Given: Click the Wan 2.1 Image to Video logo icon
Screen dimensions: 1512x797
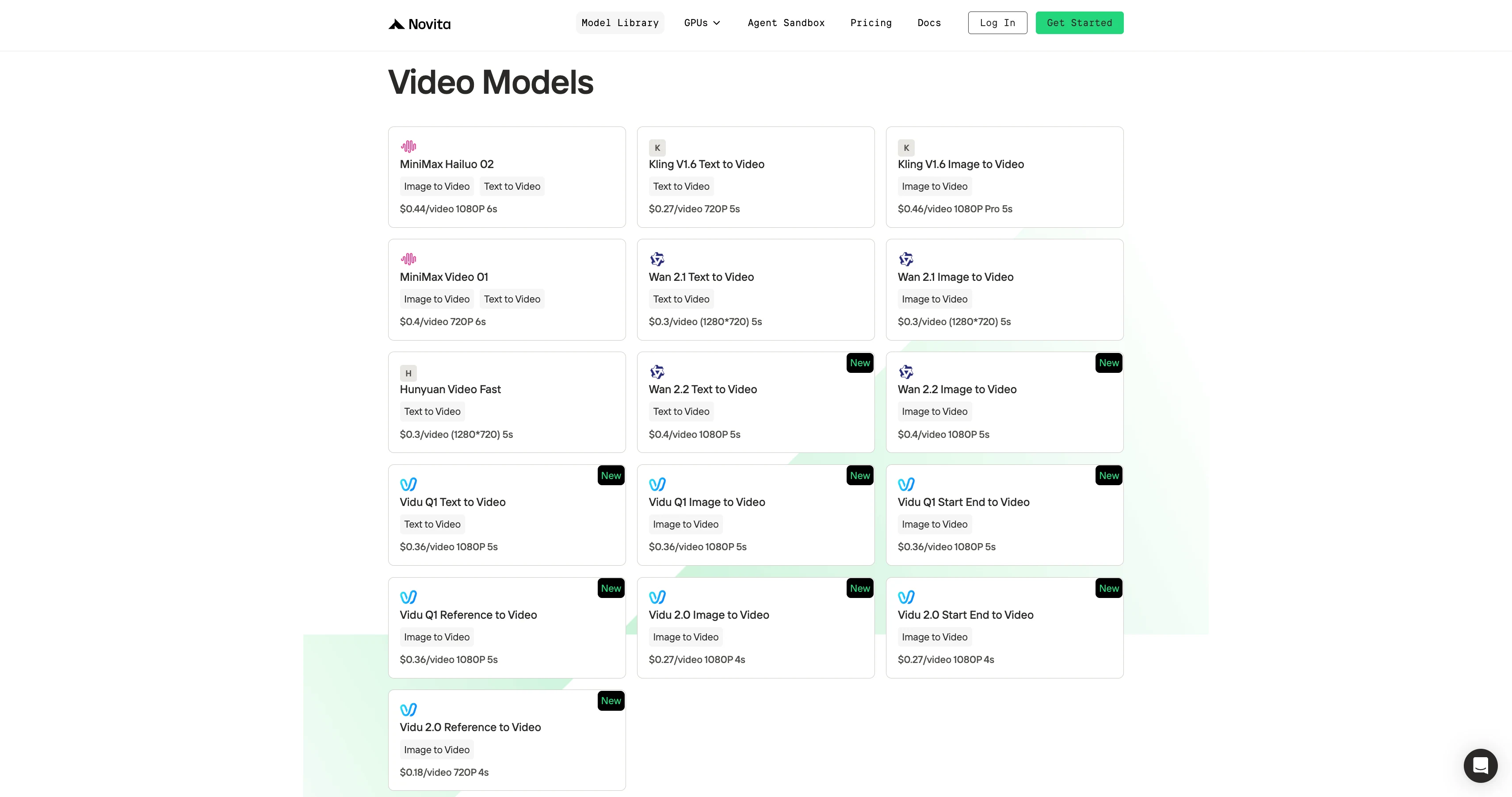Looking at the screenshot, I should tap(906, 259).
